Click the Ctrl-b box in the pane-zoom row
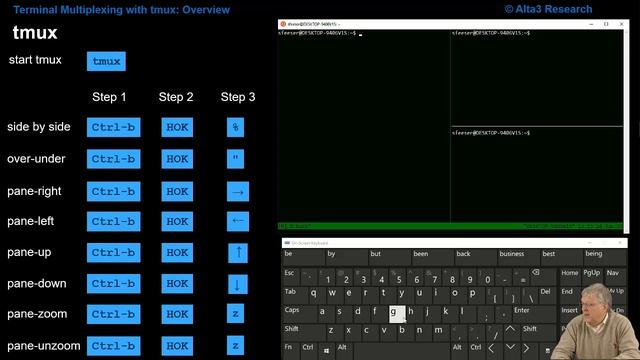This screenshot has width=640, height=360. pyautogui.click(x=113, y=314)
